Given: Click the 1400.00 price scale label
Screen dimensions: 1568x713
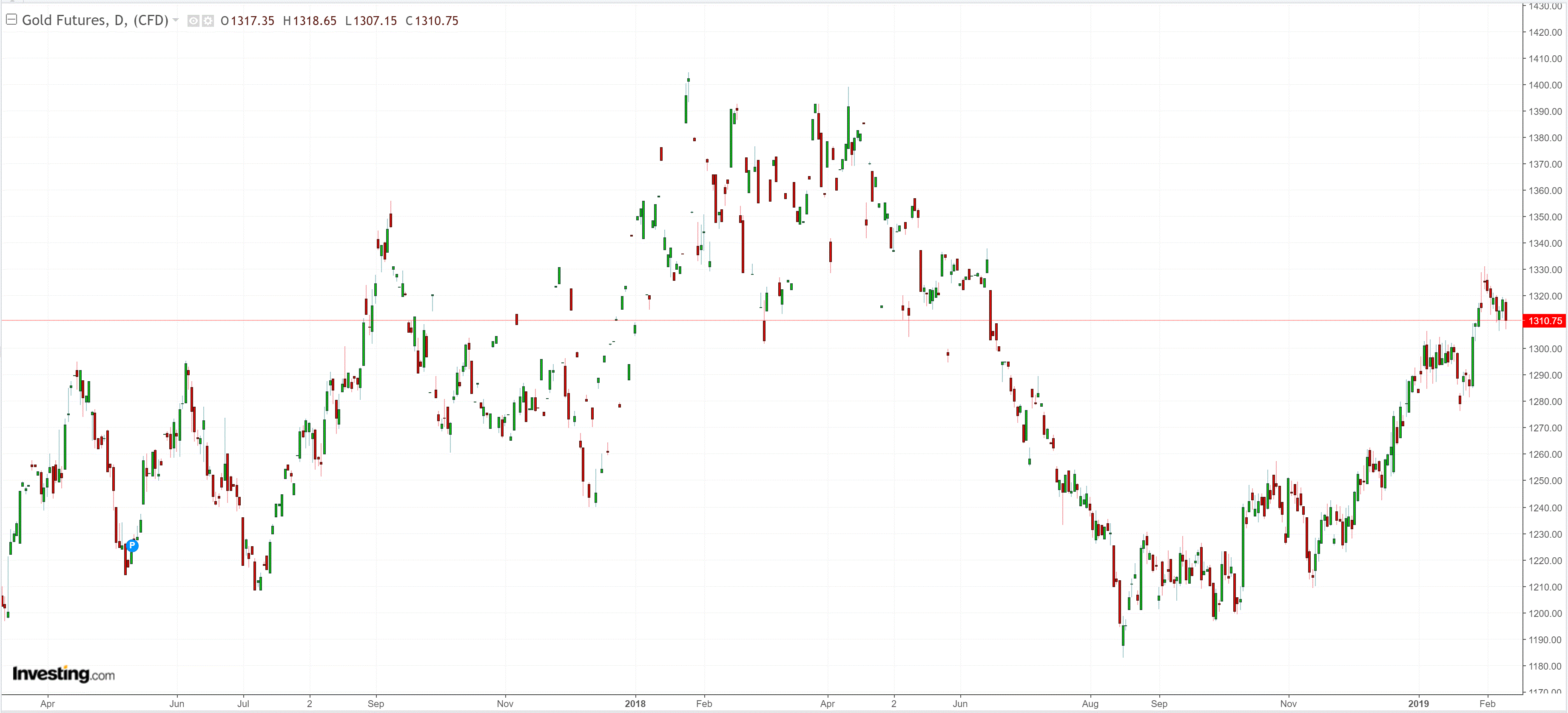Looking at the screenshot, I should click(1545, 85).
